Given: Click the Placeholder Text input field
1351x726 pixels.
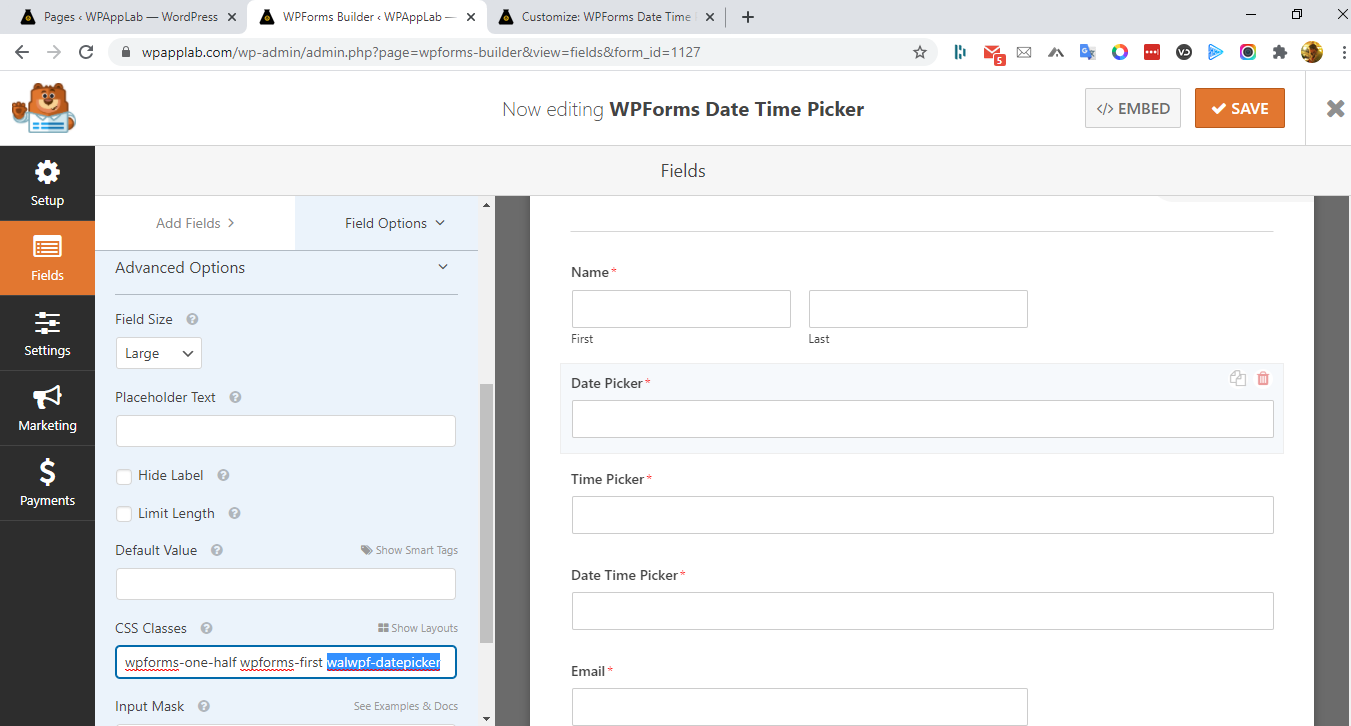Looking at the screenshot, I should (x=286, y=431).
